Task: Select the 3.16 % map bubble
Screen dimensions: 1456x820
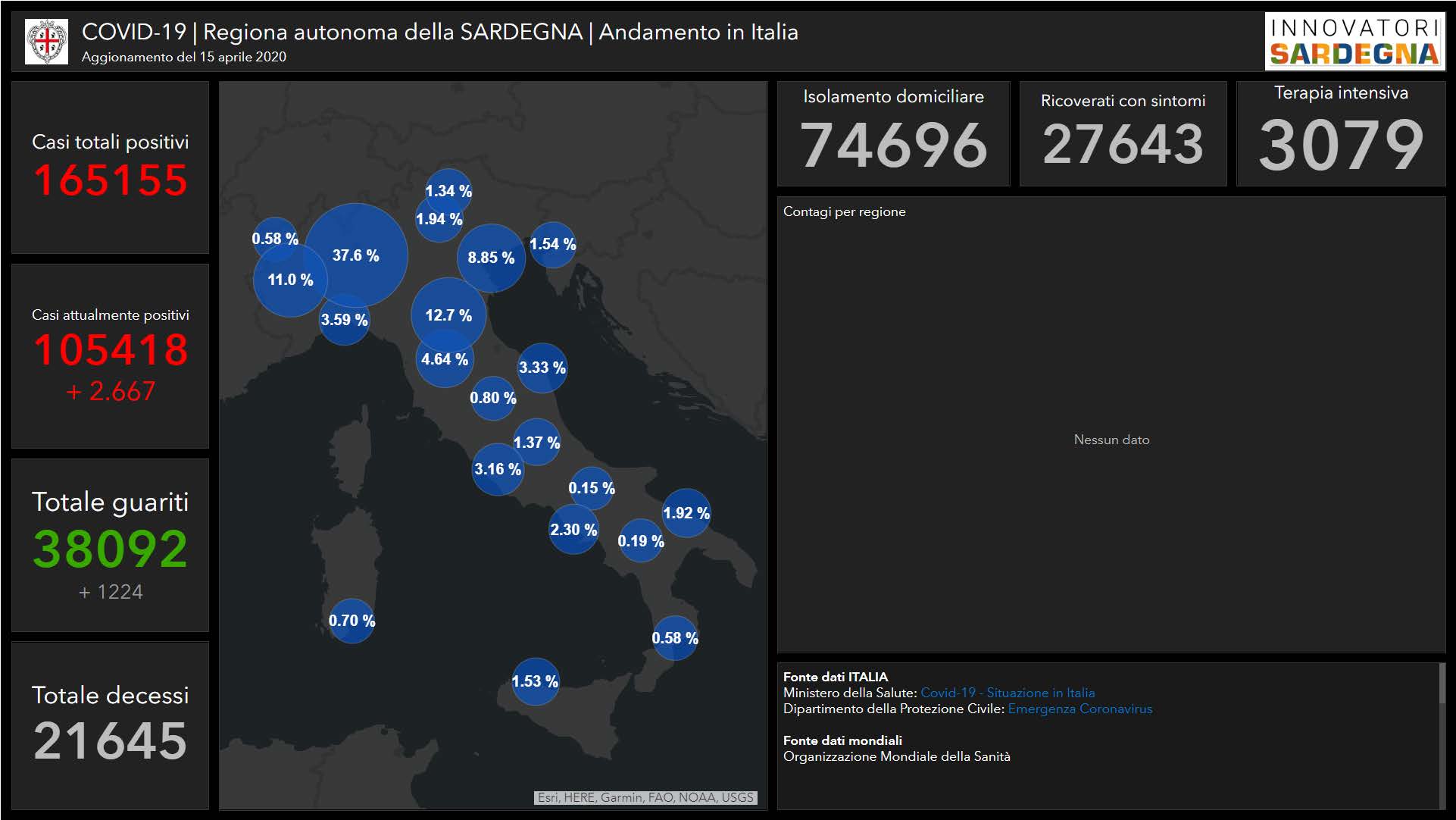Action: click(498, 469)
